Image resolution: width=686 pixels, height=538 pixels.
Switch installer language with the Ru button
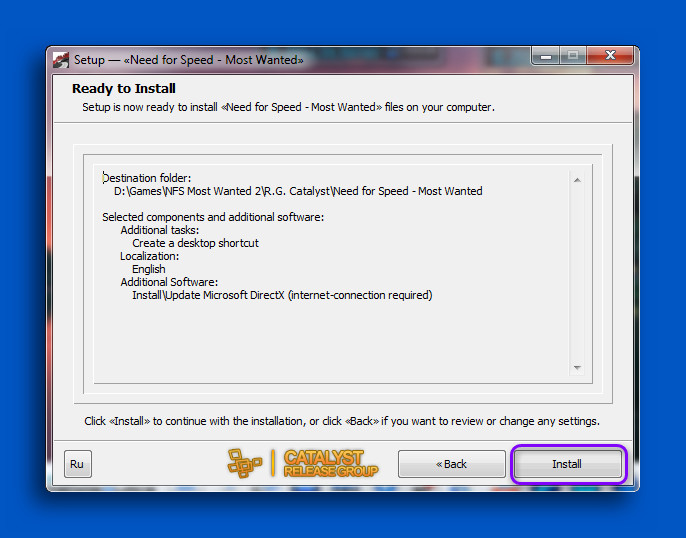tap(77, 464)
